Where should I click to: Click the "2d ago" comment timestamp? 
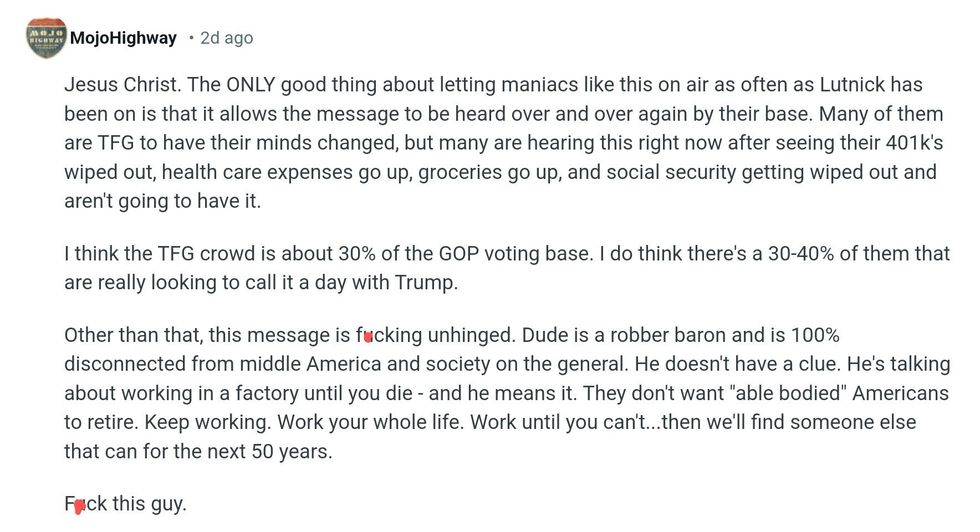tap(227, 38)
